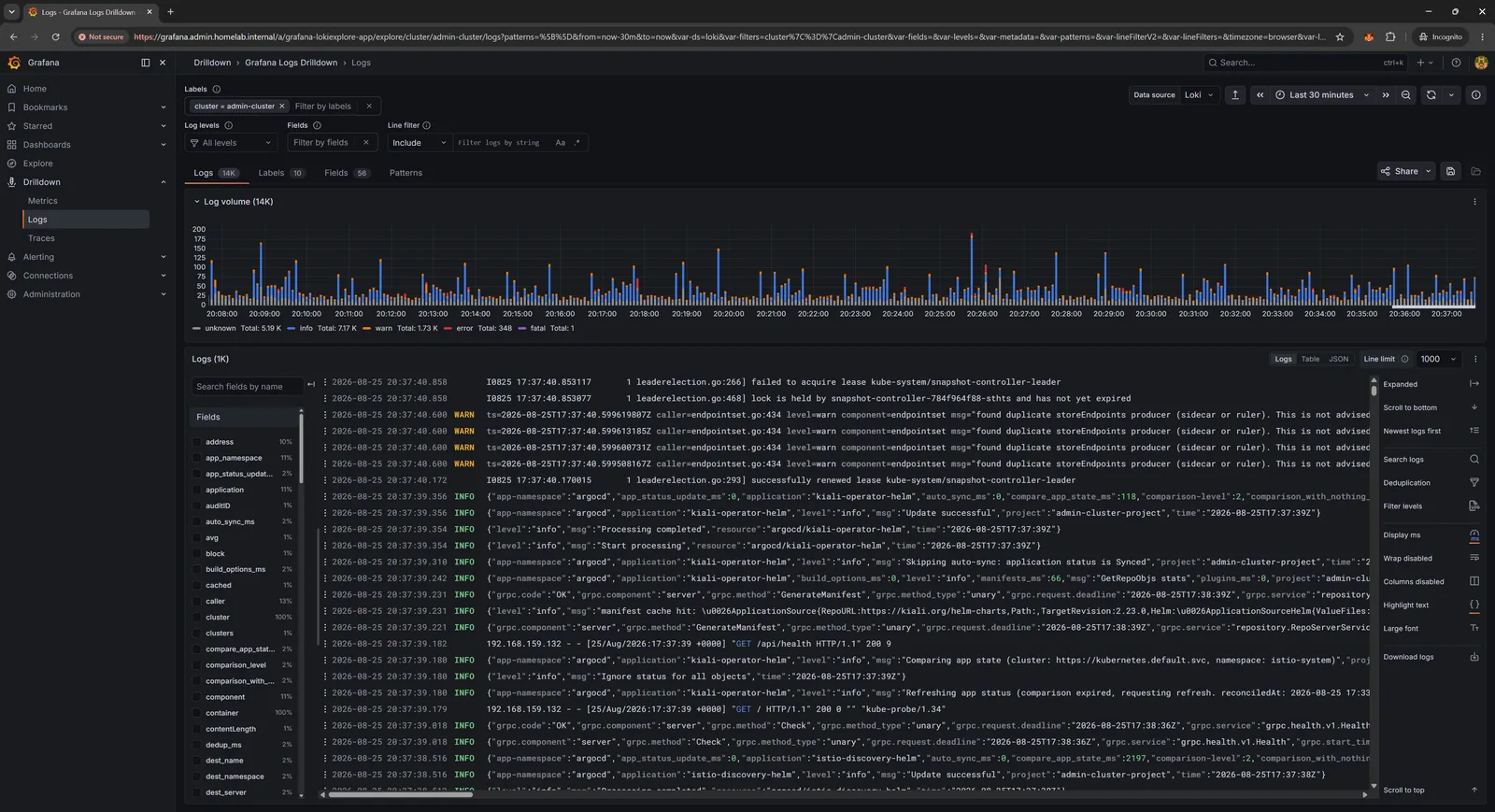
Task: Switch to the Patterns tab
Action: [406, 173]
